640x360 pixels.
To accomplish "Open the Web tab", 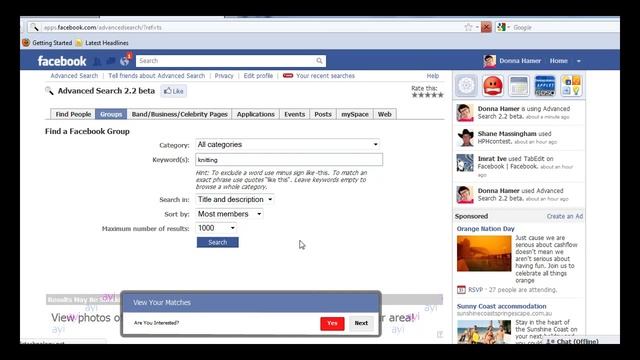I will point(384,114).
